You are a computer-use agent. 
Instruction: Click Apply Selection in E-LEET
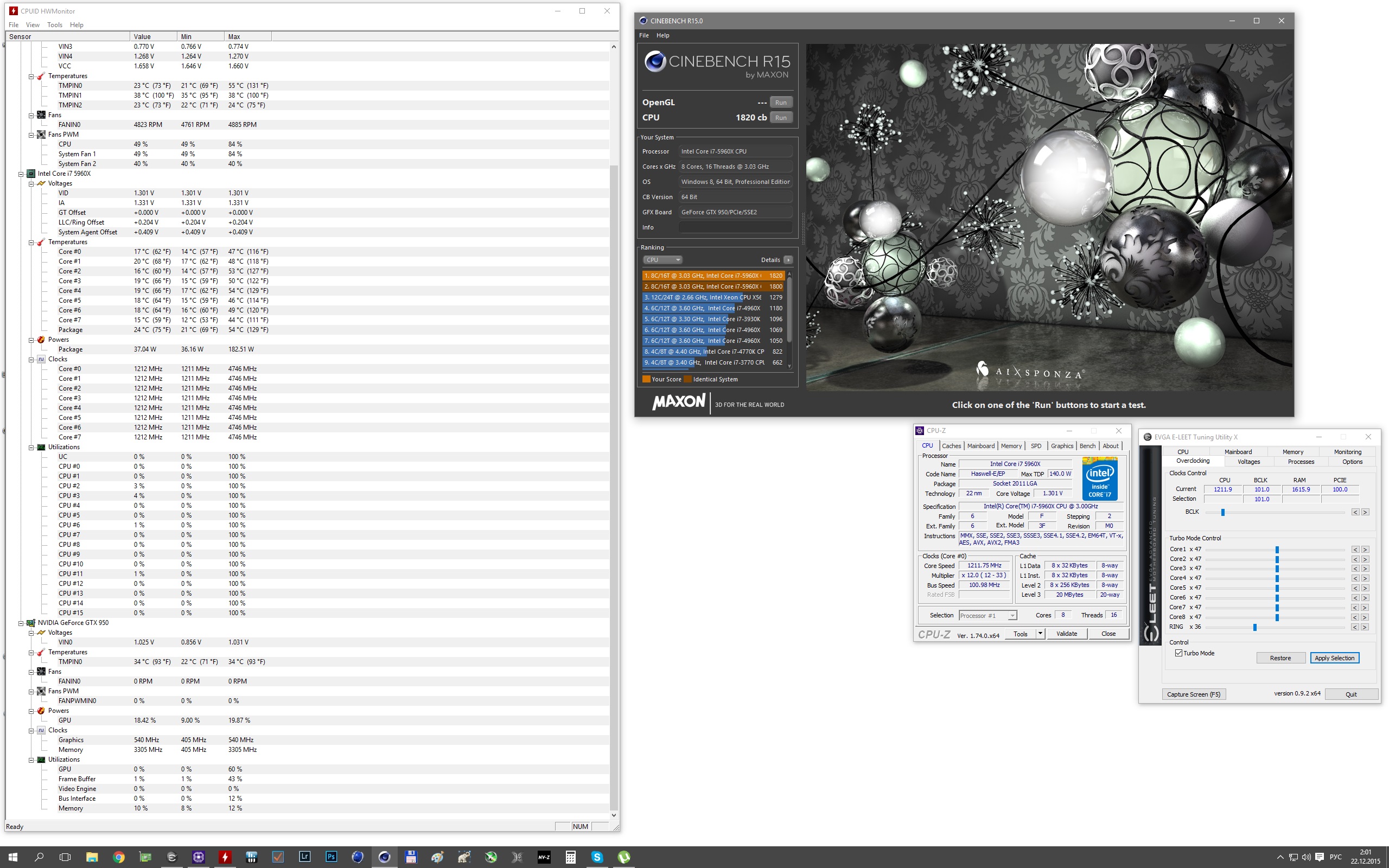[x=1335, y=658]
